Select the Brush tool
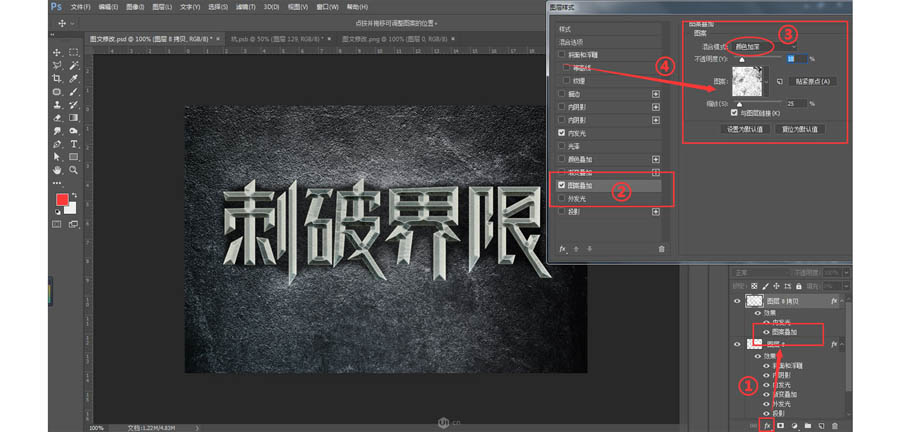900x432 pixels. click(73, 92)
